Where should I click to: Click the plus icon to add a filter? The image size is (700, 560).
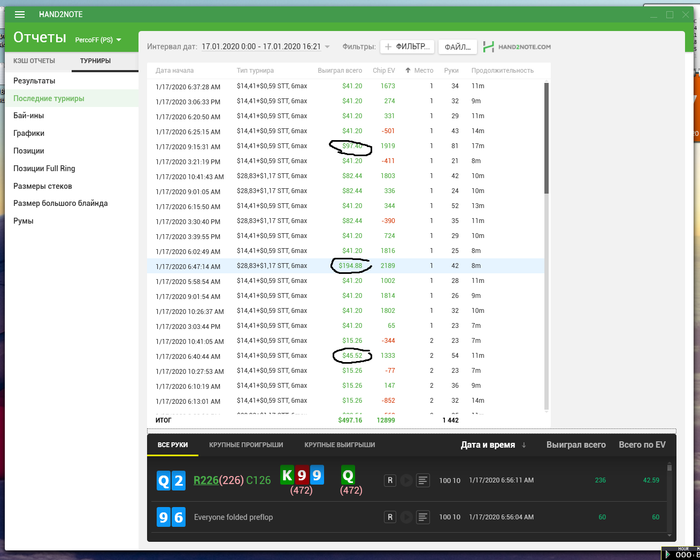pos(387,46)
